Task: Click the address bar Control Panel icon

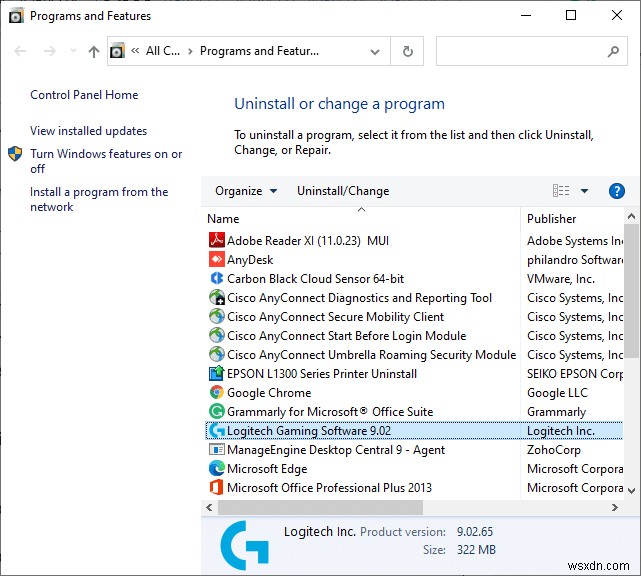Action: click(117, 51)
